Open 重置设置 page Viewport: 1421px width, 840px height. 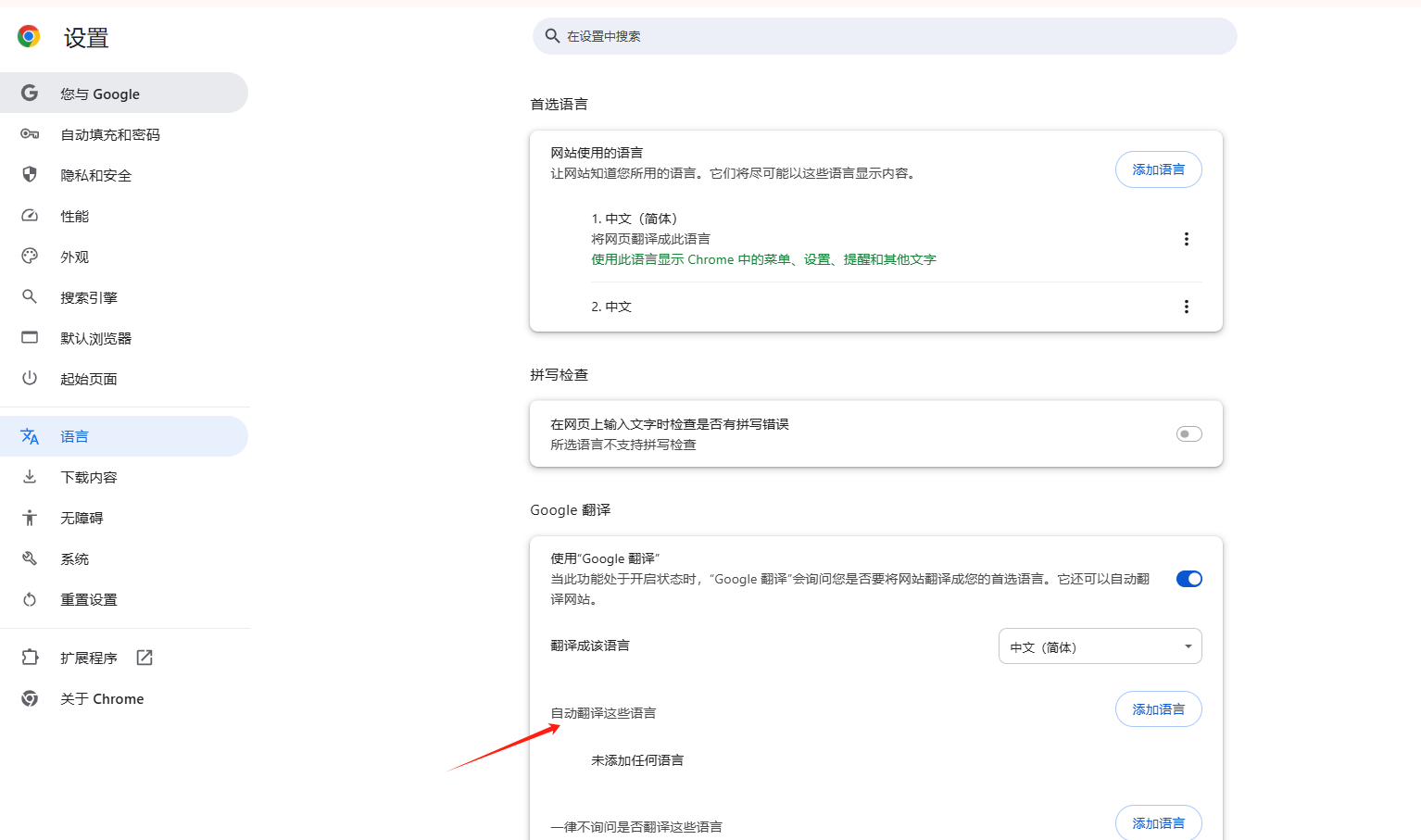(x=124, y=599)
